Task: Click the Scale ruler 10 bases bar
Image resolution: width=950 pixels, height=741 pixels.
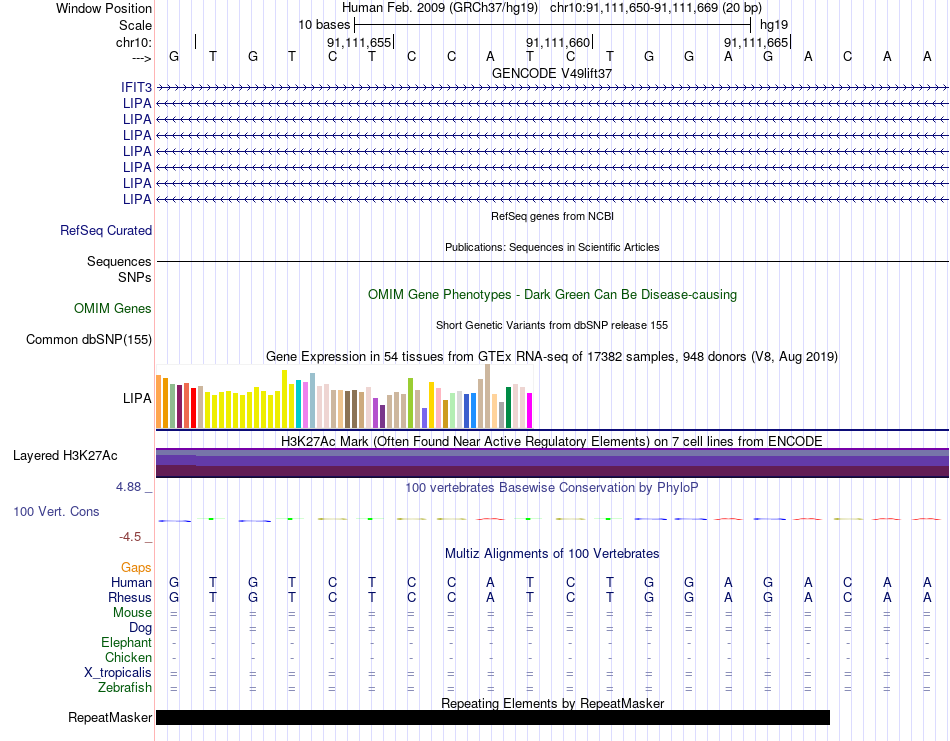Action: click(x=553, y=25)
